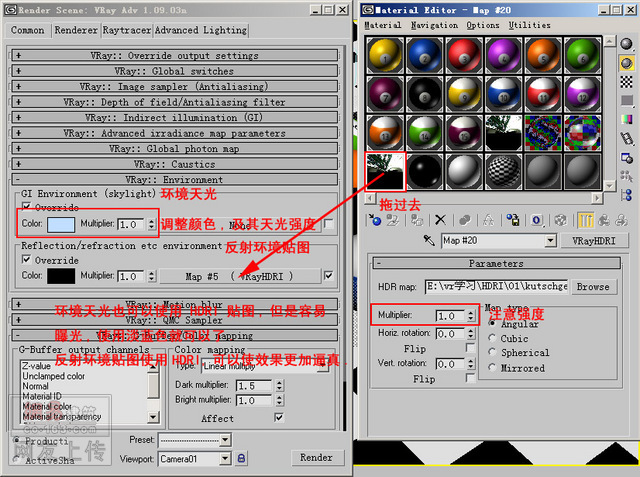
Task: Click the VRayHDRI map type button
Action: pyautogui.click(x=593, y=241)
